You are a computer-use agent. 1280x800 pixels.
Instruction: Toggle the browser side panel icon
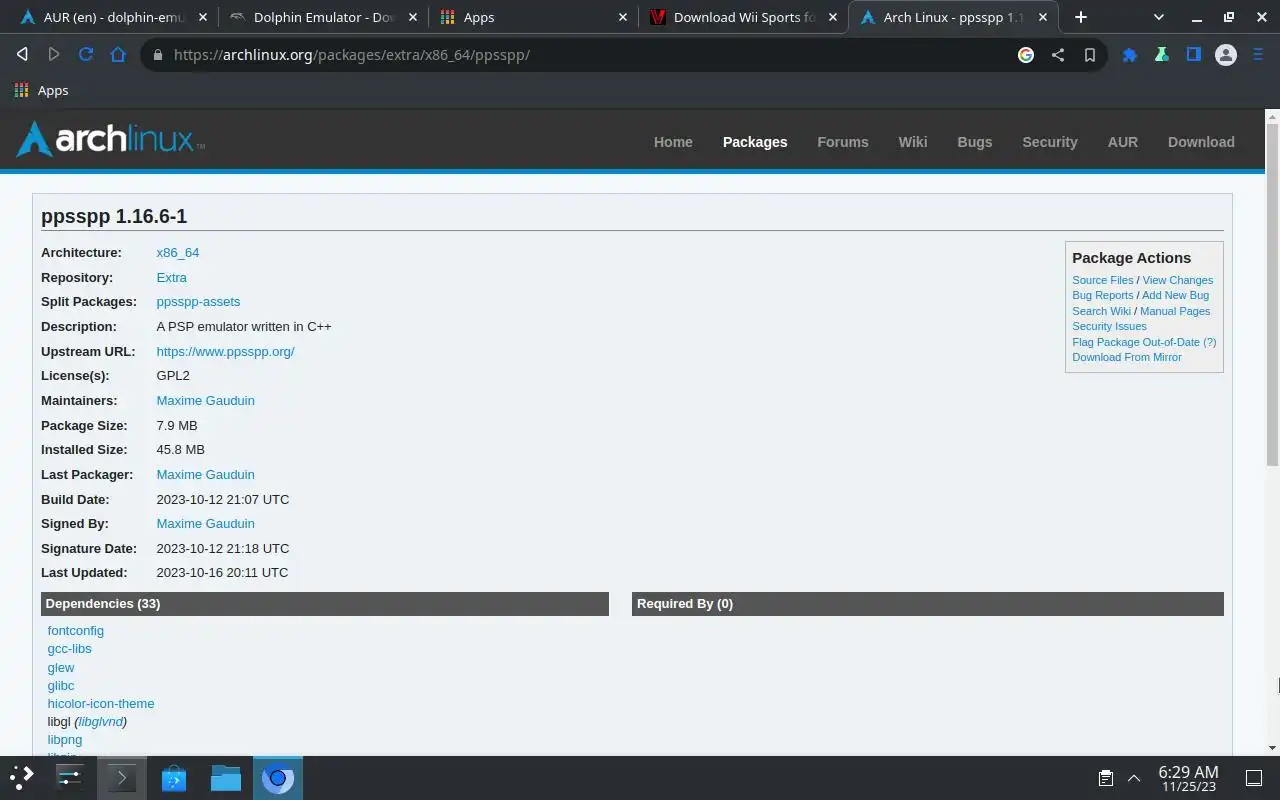(1194, 55)
